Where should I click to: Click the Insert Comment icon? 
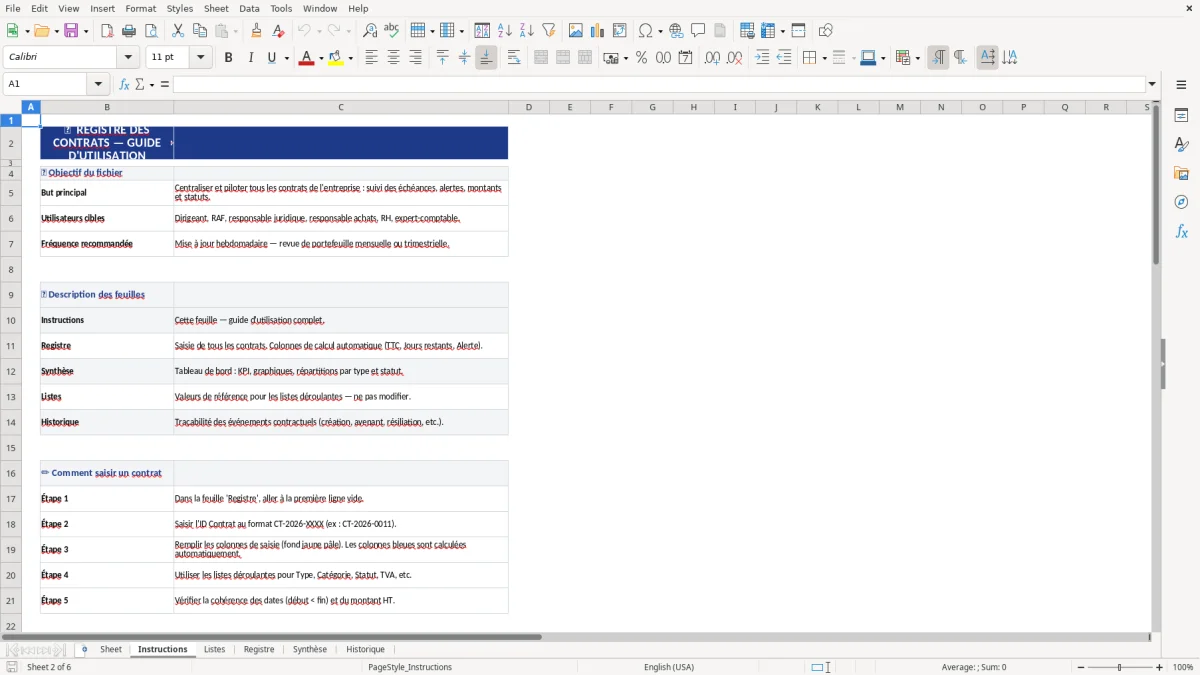698,31
